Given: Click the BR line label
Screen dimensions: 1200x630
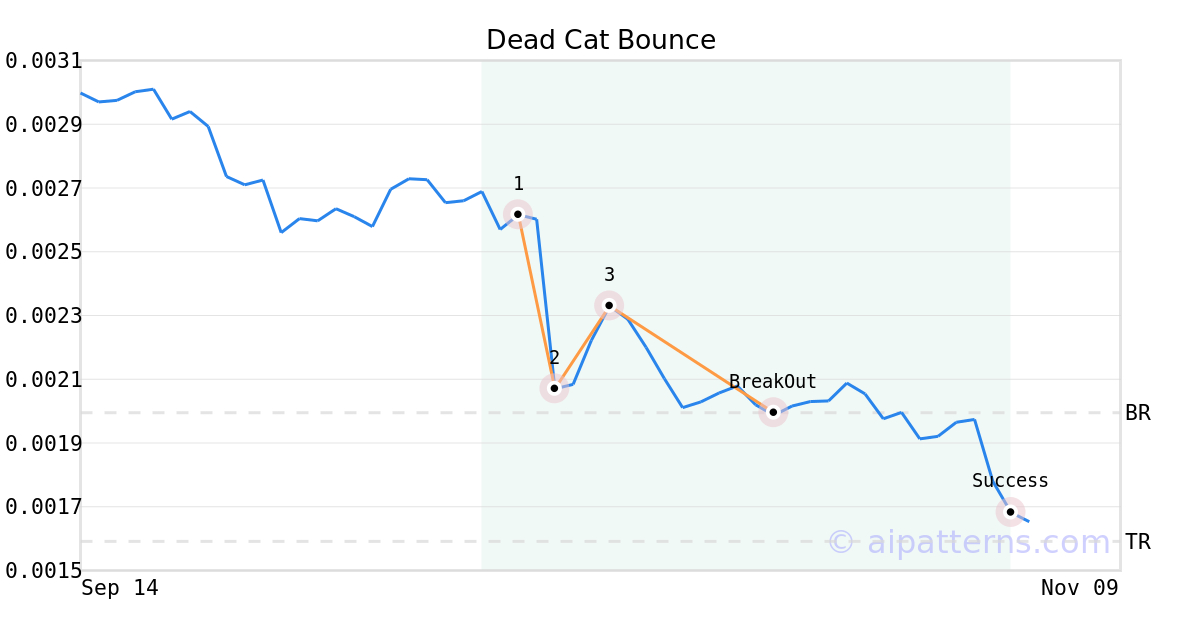Looking at the screenshot, I should [x=1138, y=413].
